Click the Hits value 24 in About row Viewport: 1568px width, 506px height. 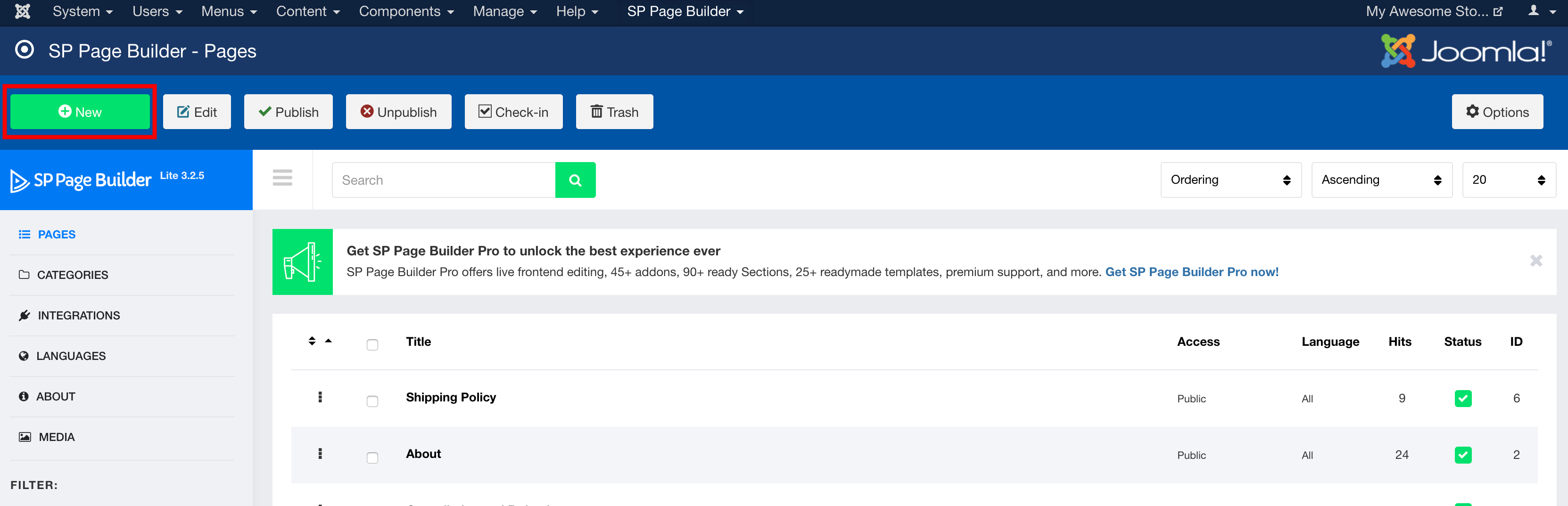click(1401, 455)
